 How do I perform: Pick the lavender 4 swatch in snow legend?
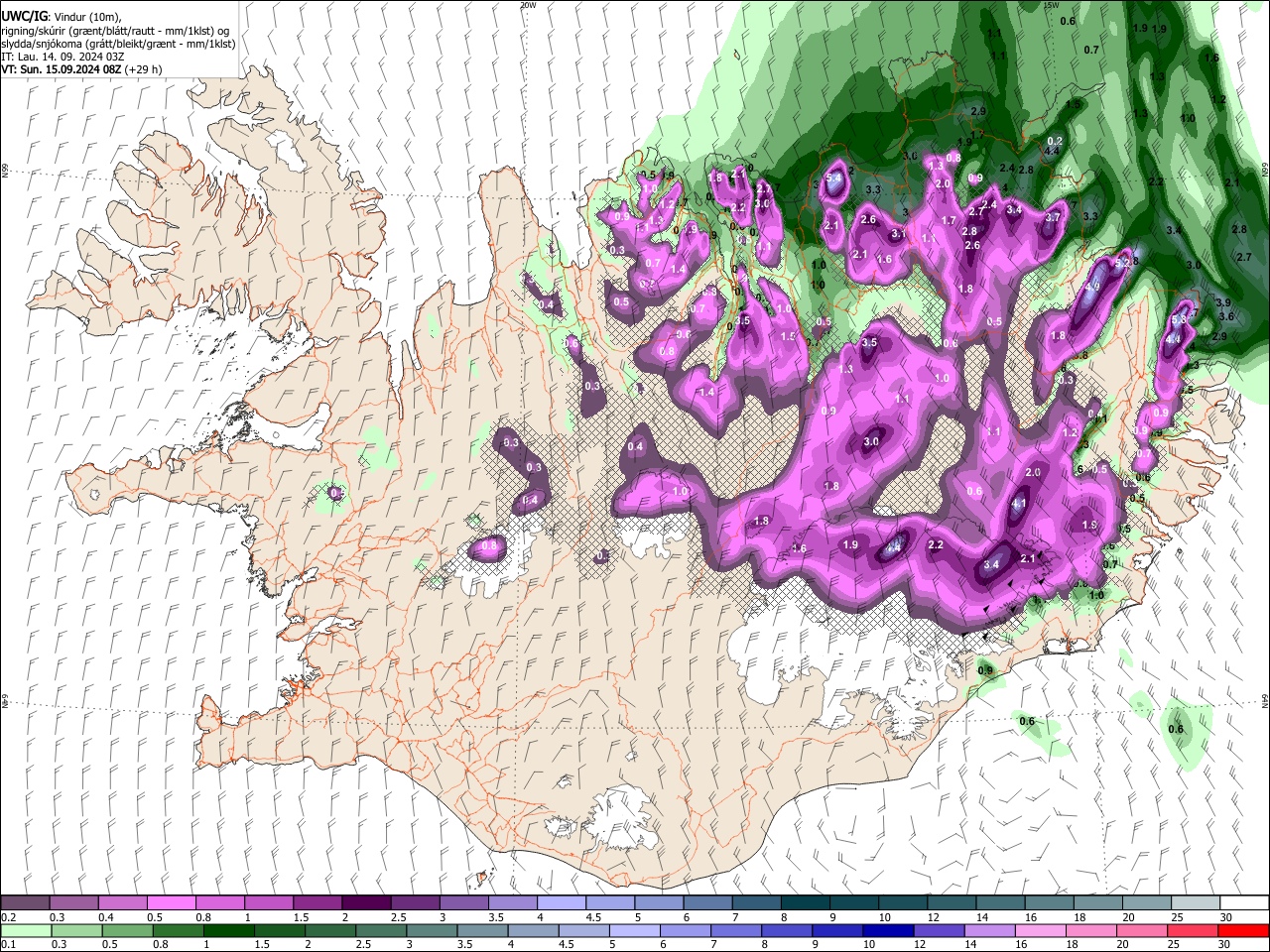tap(562, 903)
